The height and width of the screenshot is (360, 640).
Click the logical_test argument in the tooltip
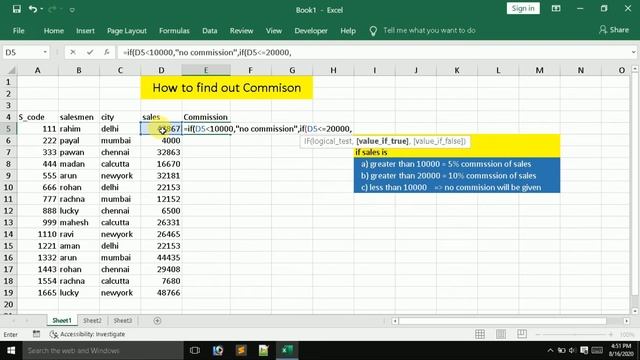[x=332, y=141]
